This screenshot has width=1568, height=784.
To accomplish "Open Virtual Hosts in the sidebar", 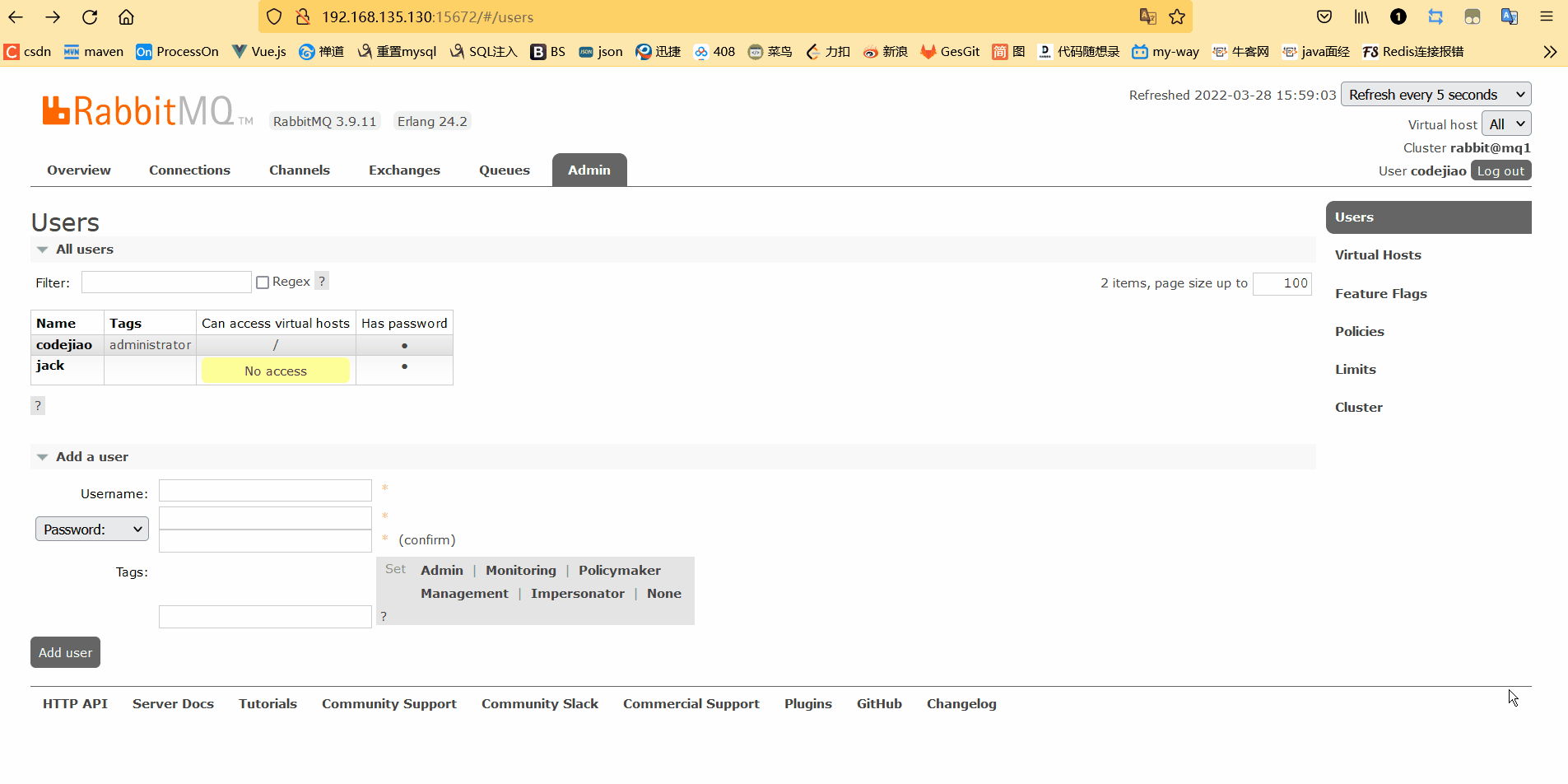I will [1378, 255].
